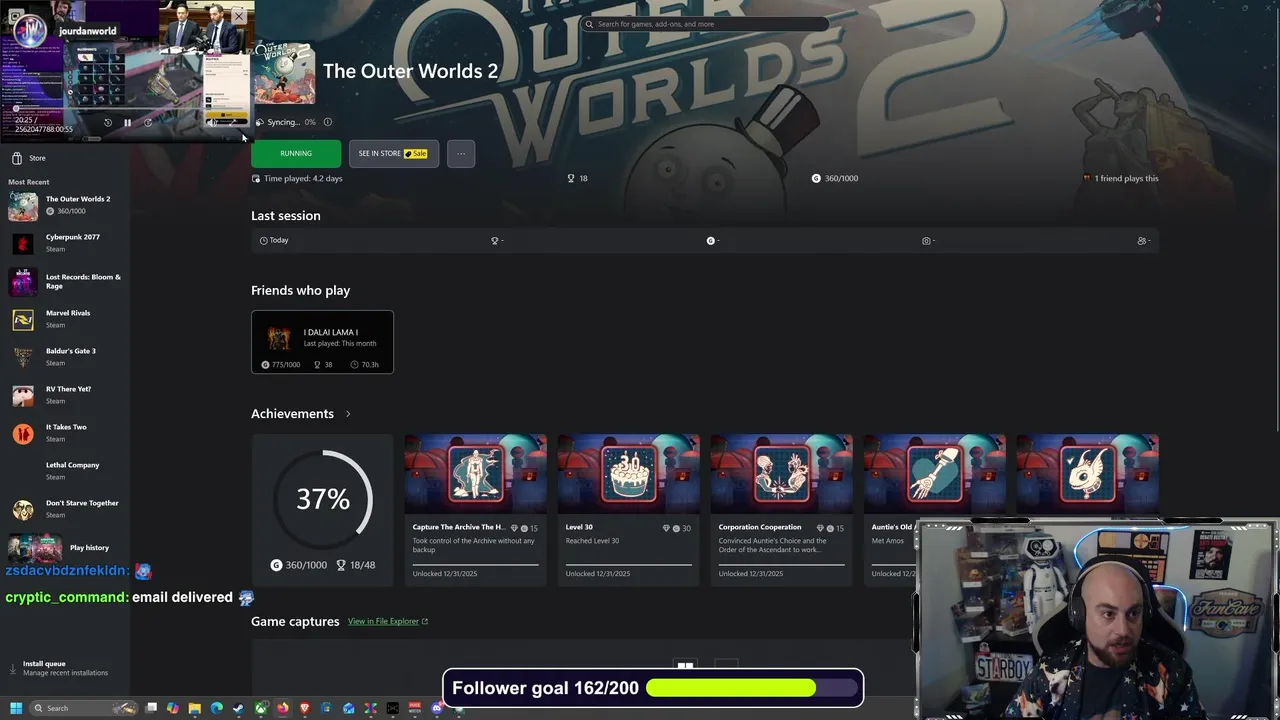Screen dimensions: 1280x720
Task: Open the I DALAI LAMA I friend card
Action: pos(322,342)
